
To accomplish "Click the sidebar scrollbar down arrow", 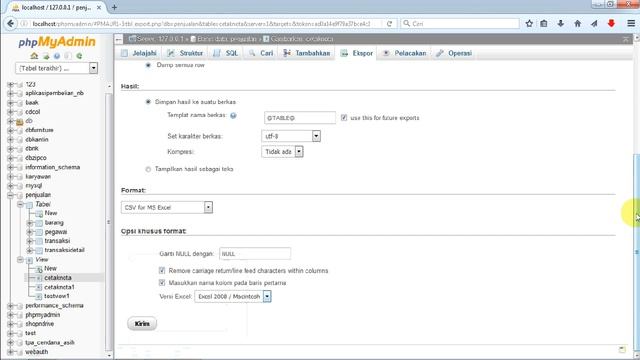I will tap(109, 356).
